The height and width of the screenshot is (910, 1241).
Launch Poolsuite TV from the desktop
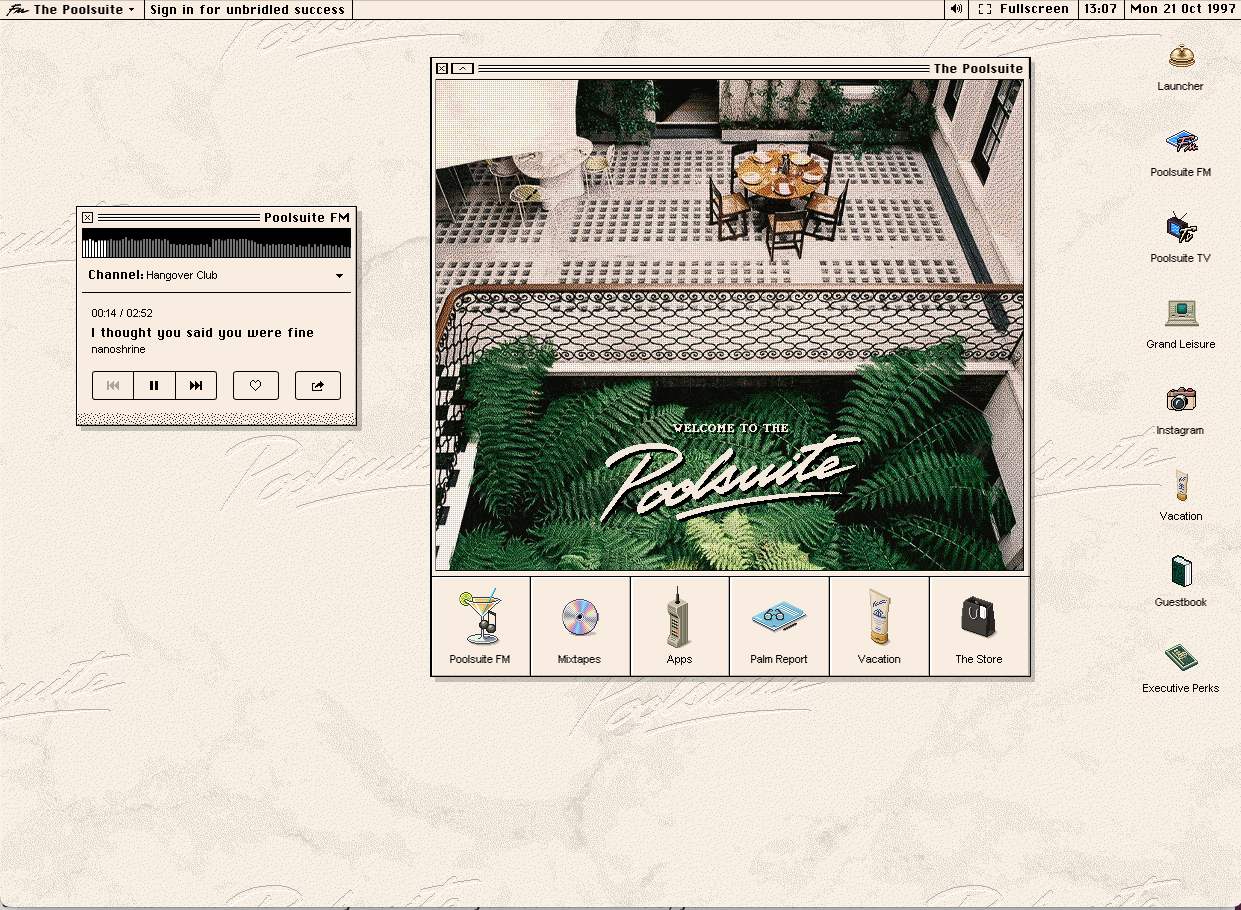pos(1180,230)
